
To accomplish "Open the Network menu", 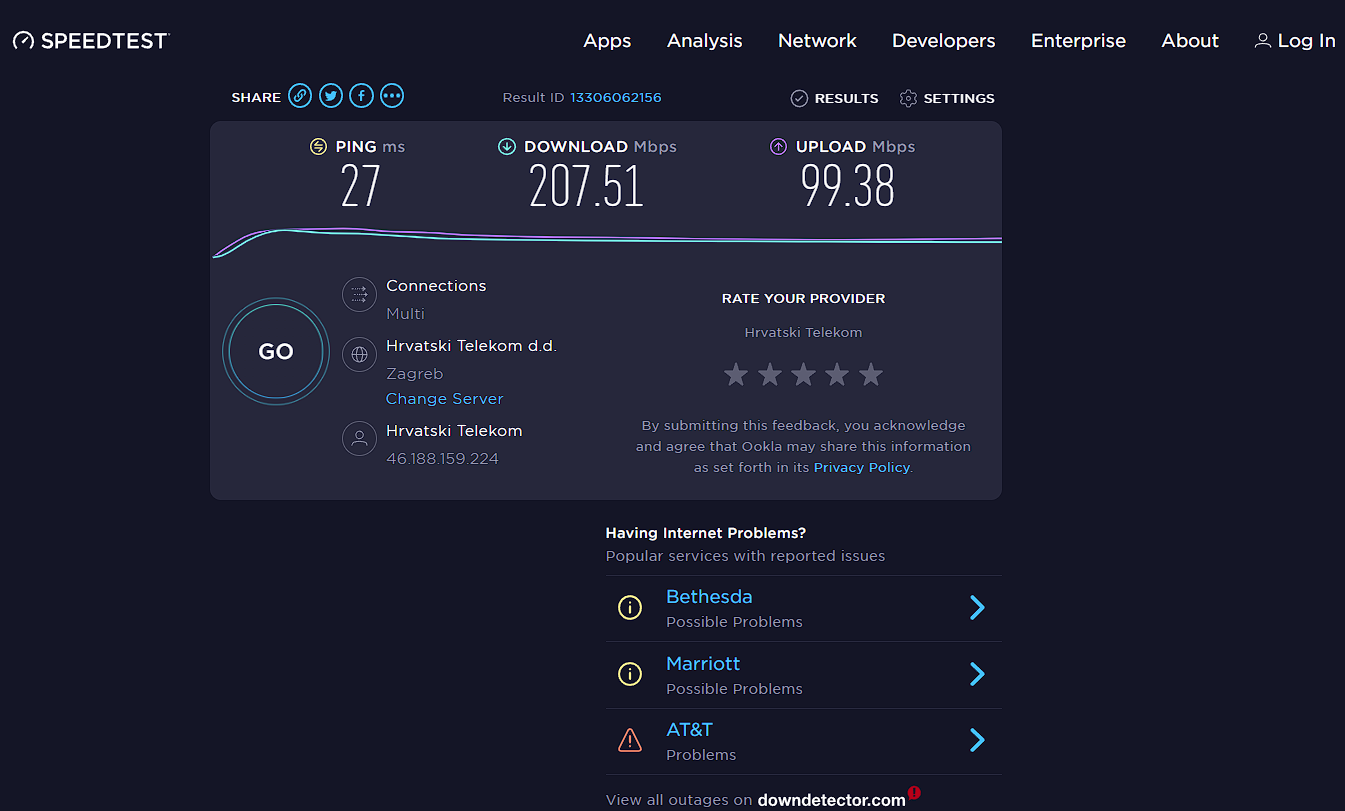I will pos(817,41).
